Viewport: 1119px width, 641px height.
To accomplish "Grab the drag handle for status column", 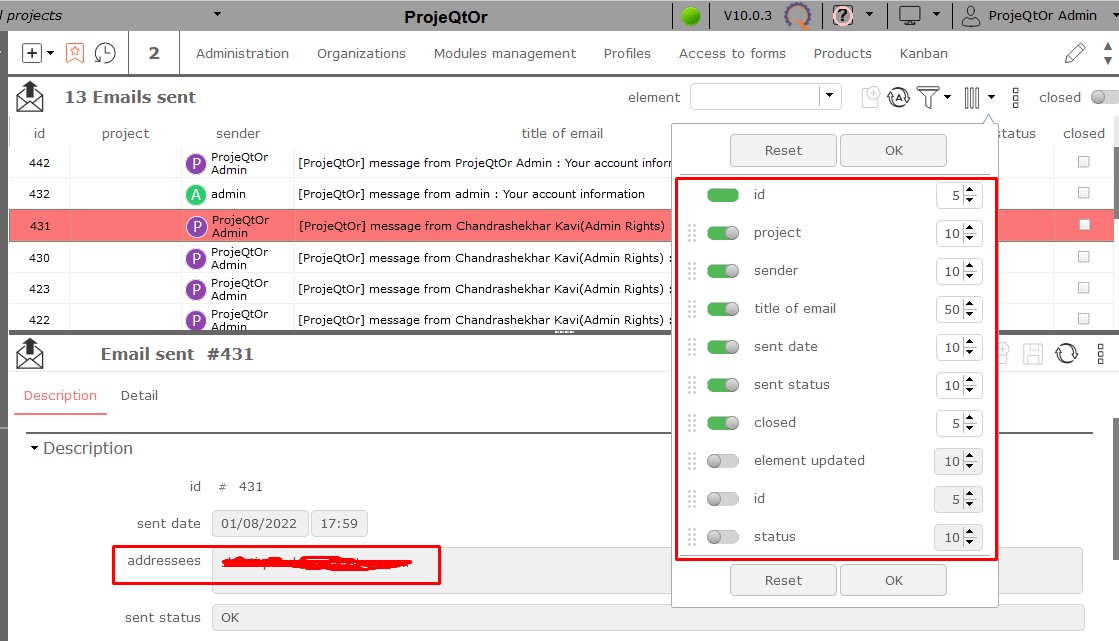I will 692,537.
